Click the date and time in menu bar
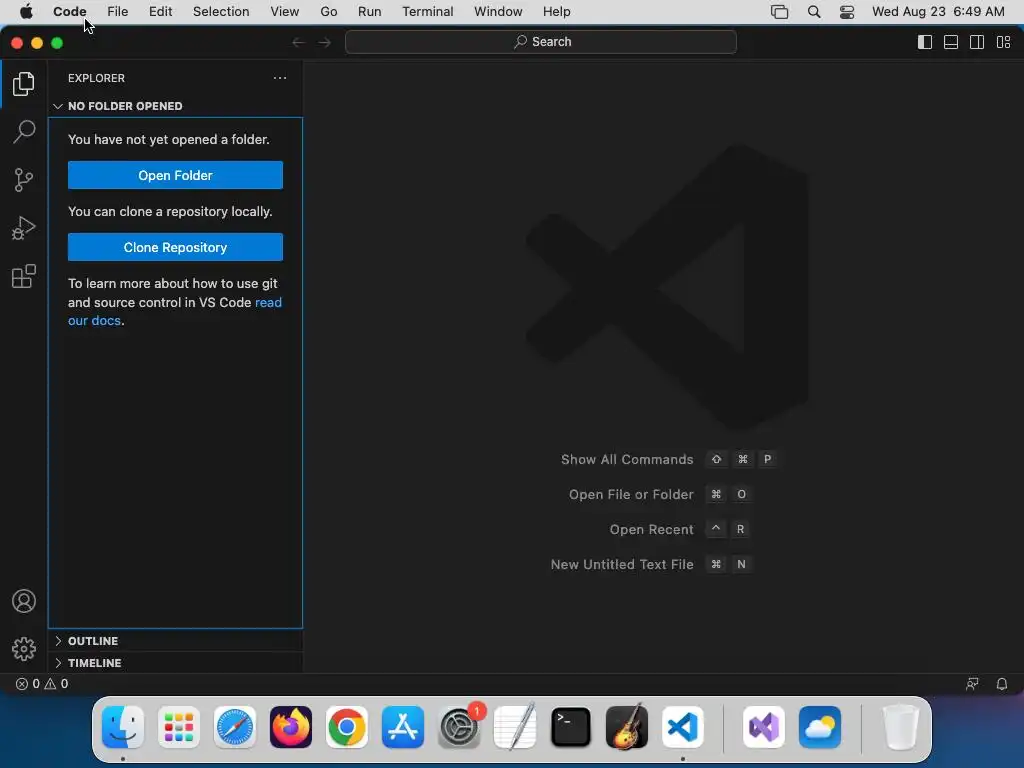1024x768 pixels. [938, 12]
